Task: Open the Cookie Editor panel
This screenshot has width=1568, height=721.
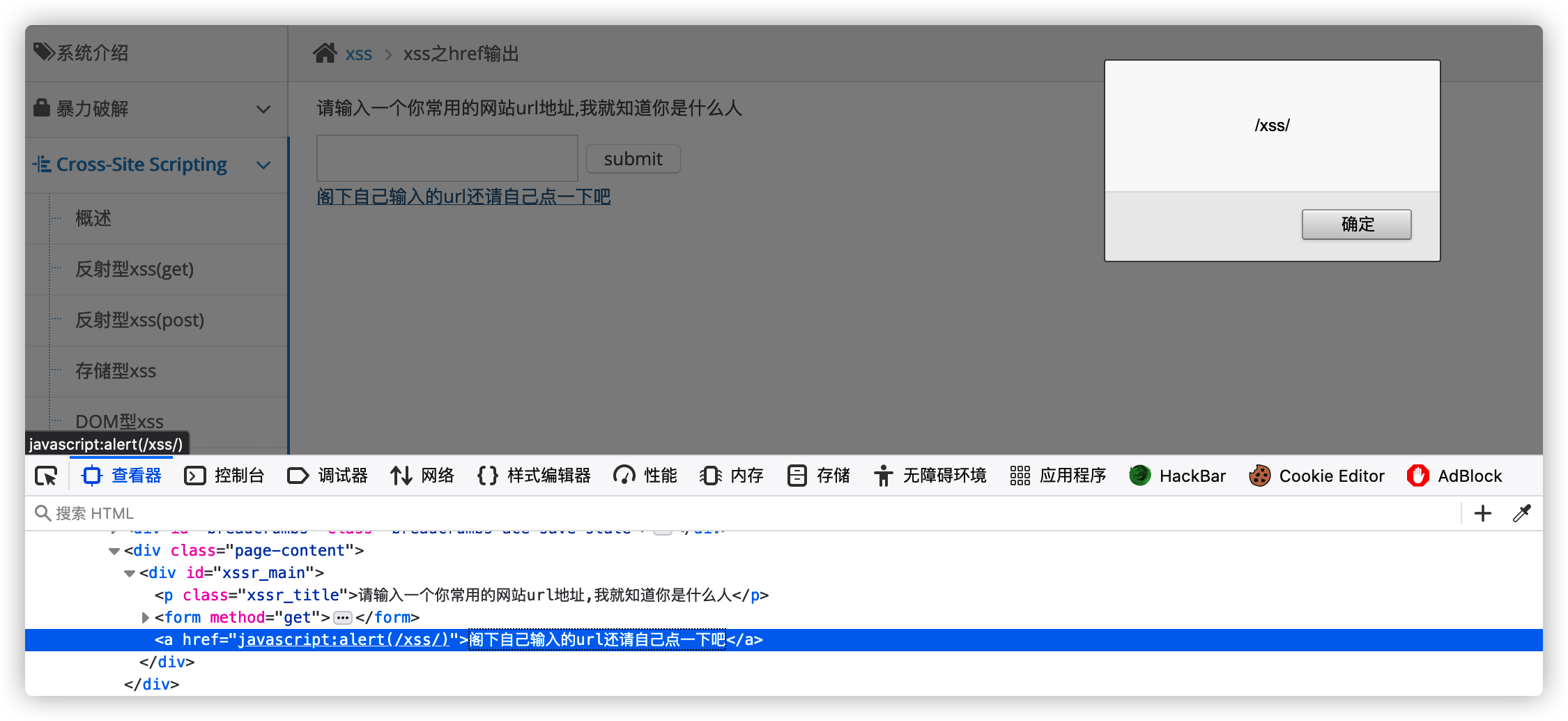Action: point(1317,476)
